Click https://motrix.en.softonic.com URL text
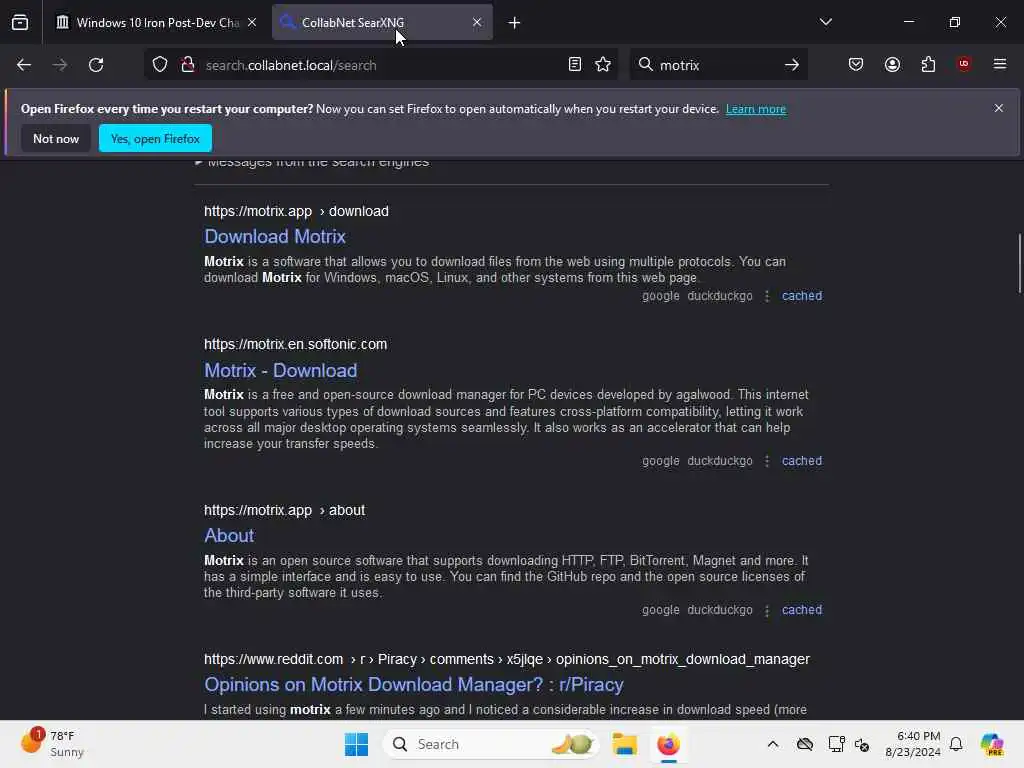1024x768 pixels. [x=295, y=344]
